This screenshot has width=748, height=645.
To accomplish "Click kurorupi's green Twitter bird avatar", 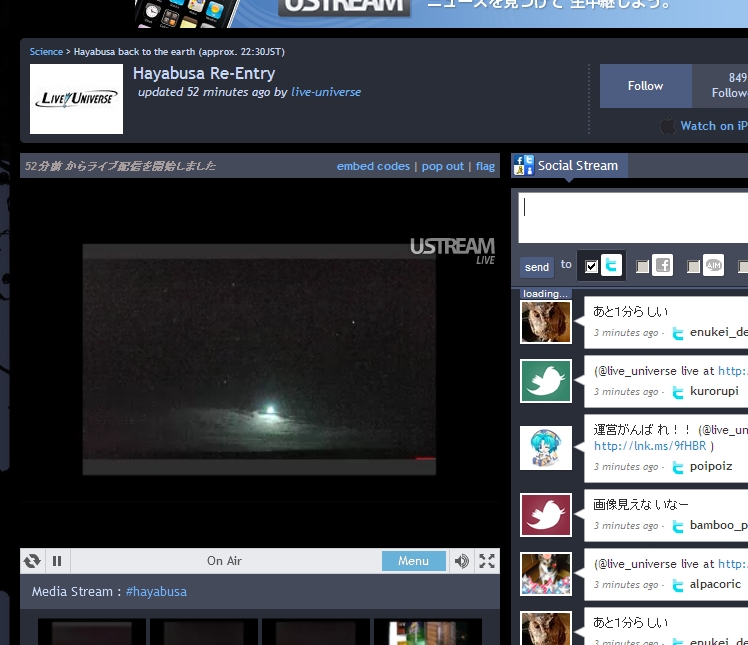I will click(546, 381).
